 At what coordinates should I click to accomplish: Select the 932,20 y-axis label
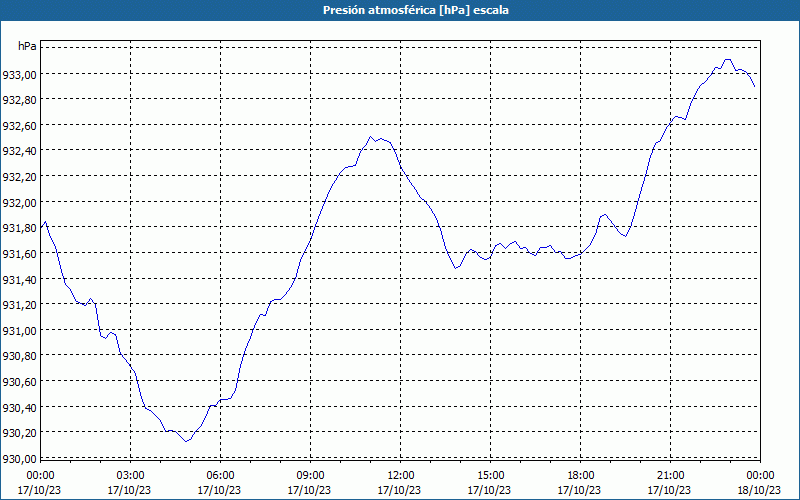pos(19,177)
